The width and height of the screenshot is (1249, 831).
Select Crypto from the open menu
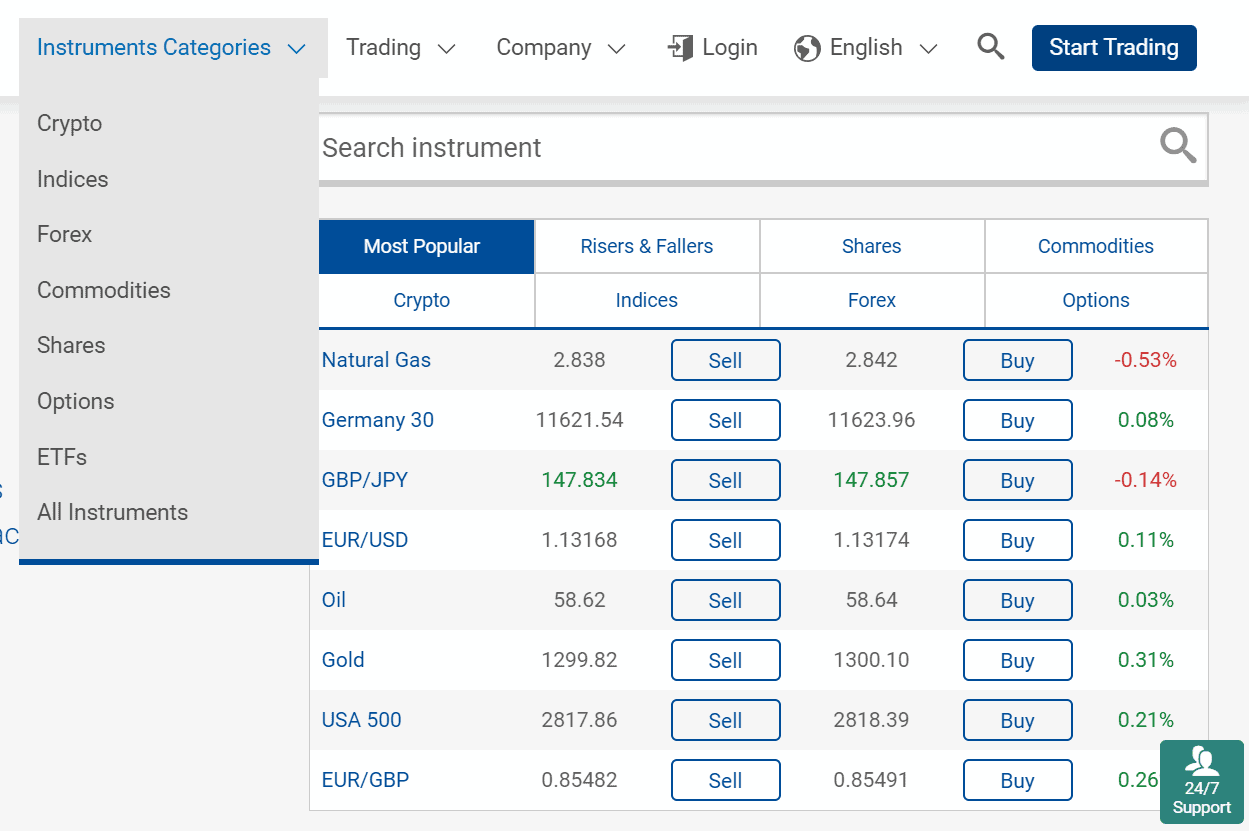(x=69, y=123)
